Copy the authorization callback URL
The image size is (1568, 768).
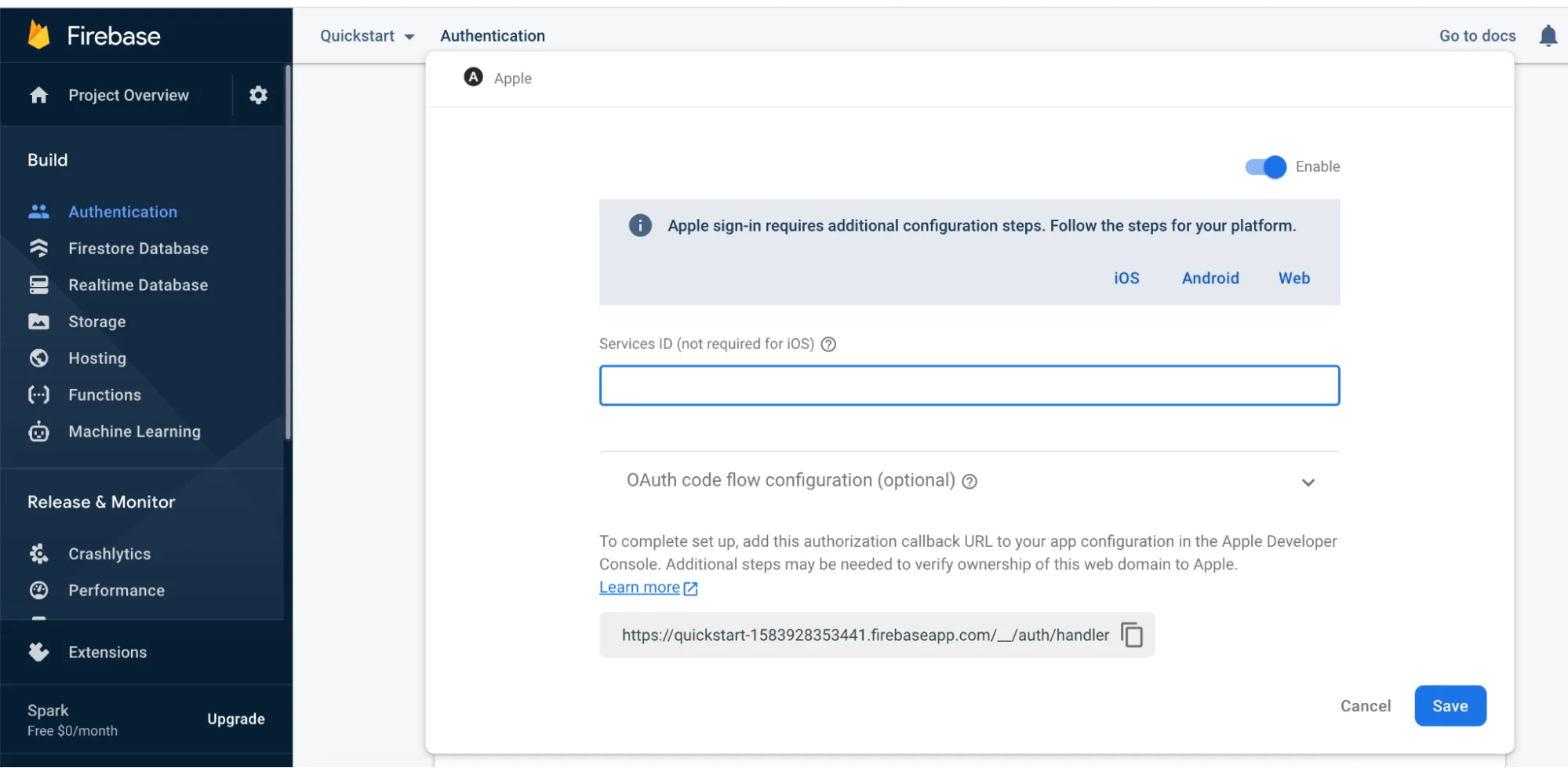[x=1132, y=635]
